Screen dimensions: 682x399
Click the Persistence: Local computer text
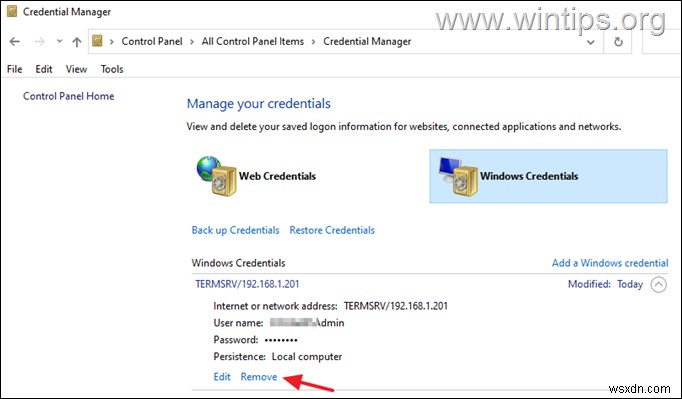click(x=277, y=357)
